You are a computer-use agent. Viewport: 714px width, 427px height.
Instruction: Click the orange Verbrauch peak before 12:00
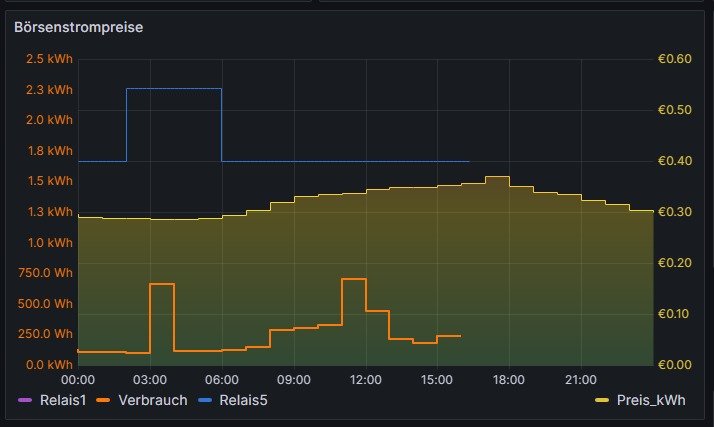354,279
